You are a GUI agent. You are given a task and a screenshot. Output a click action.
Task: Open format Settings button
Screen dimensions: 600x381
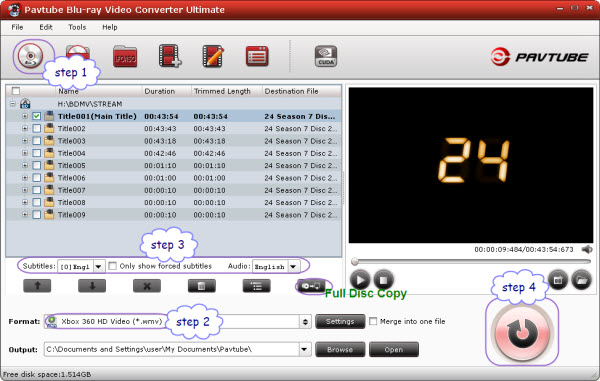click(340, 322)
